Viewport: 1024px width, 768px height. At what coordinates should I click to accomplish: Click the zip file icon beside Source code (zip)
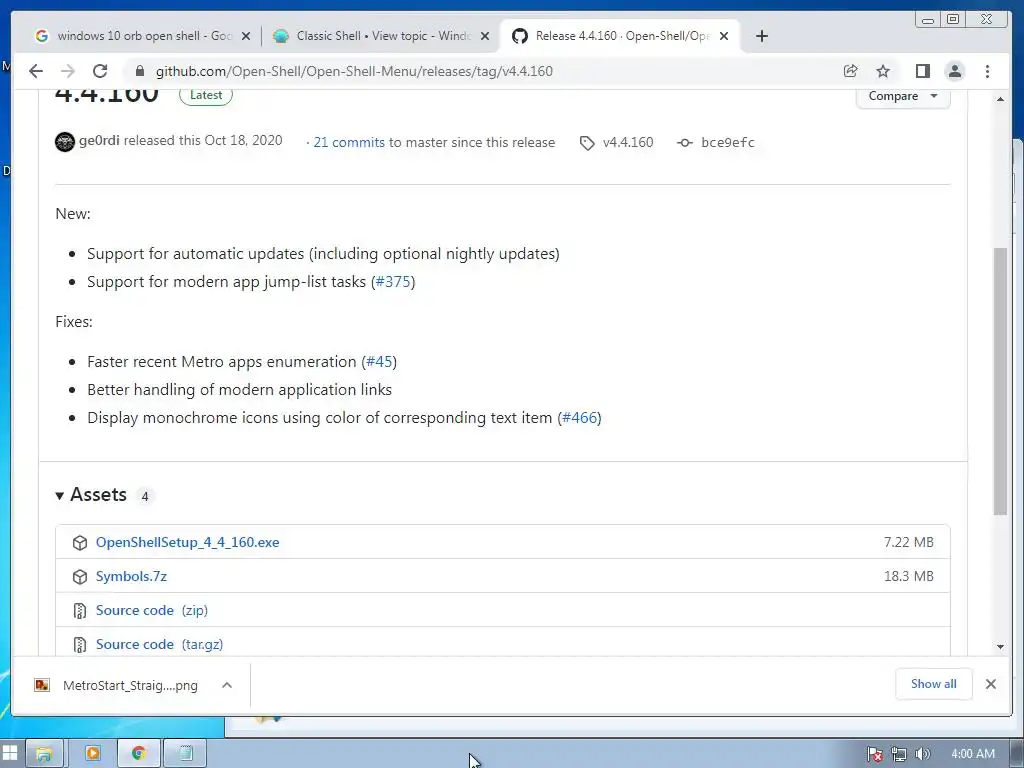[x=80, y=611]
